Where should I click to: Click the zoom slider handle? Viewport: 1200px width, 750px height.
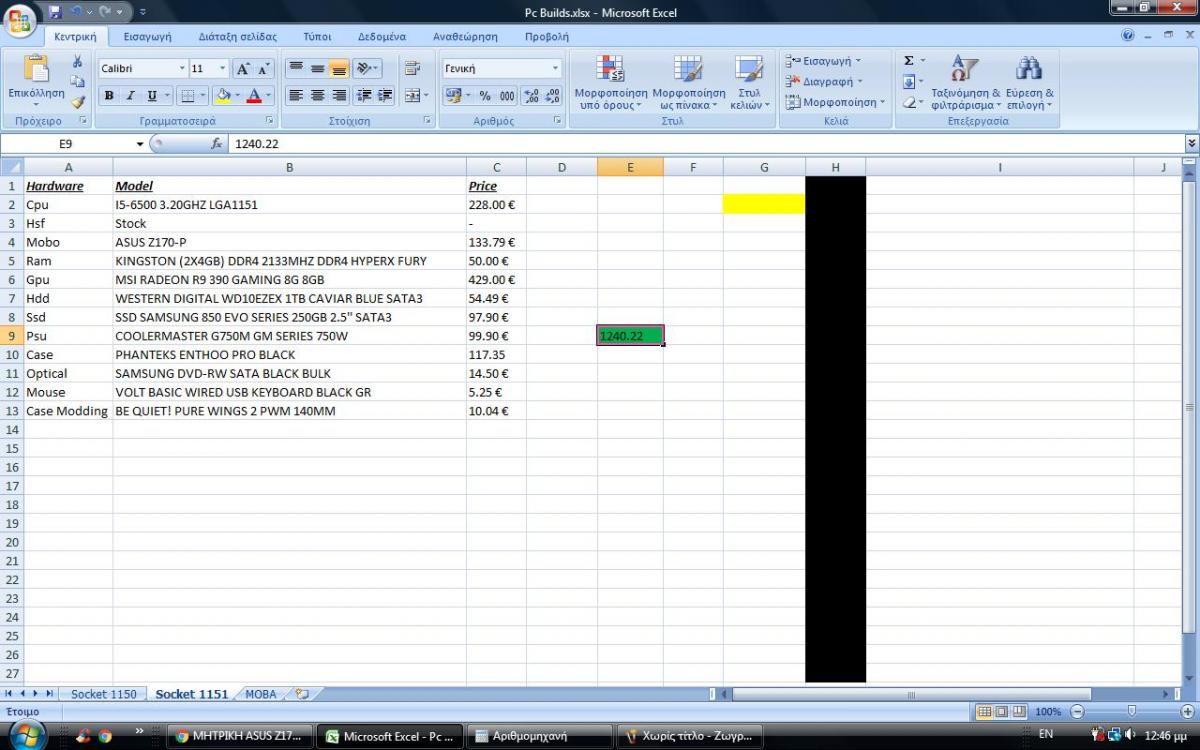1130,712
